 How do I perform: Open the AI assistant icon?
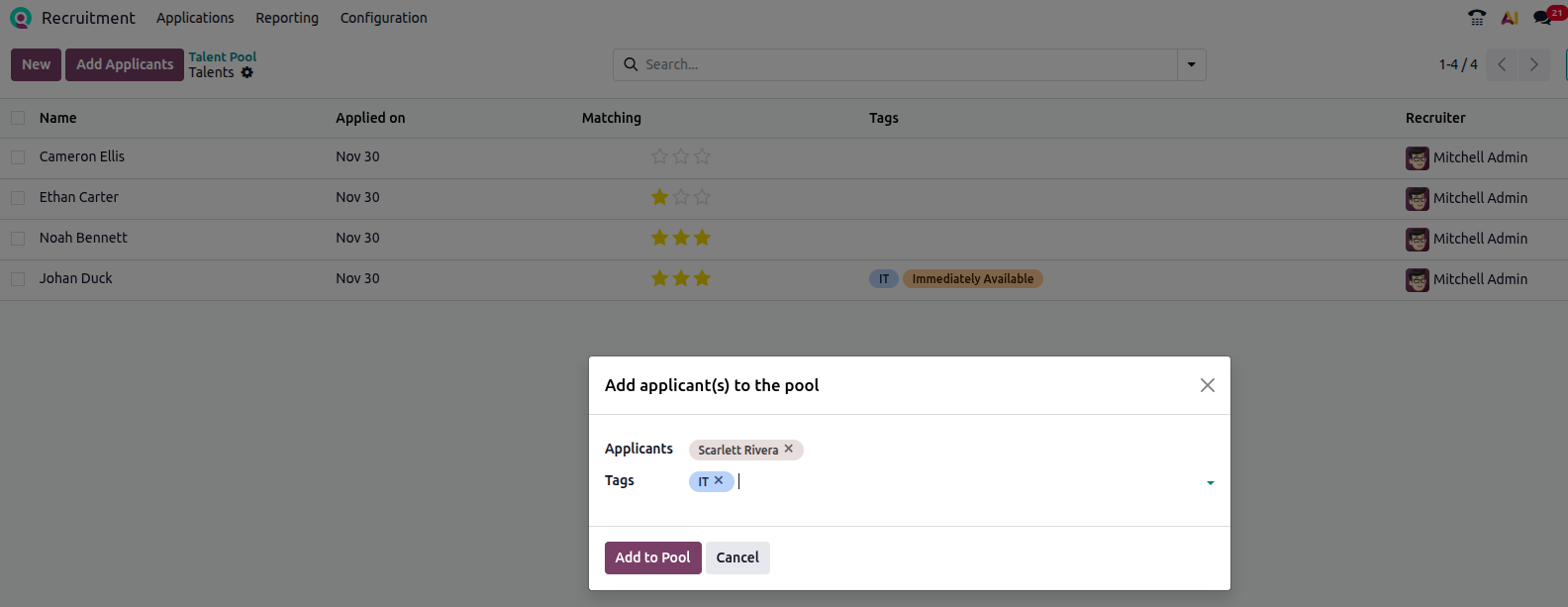pos(1510,18)
